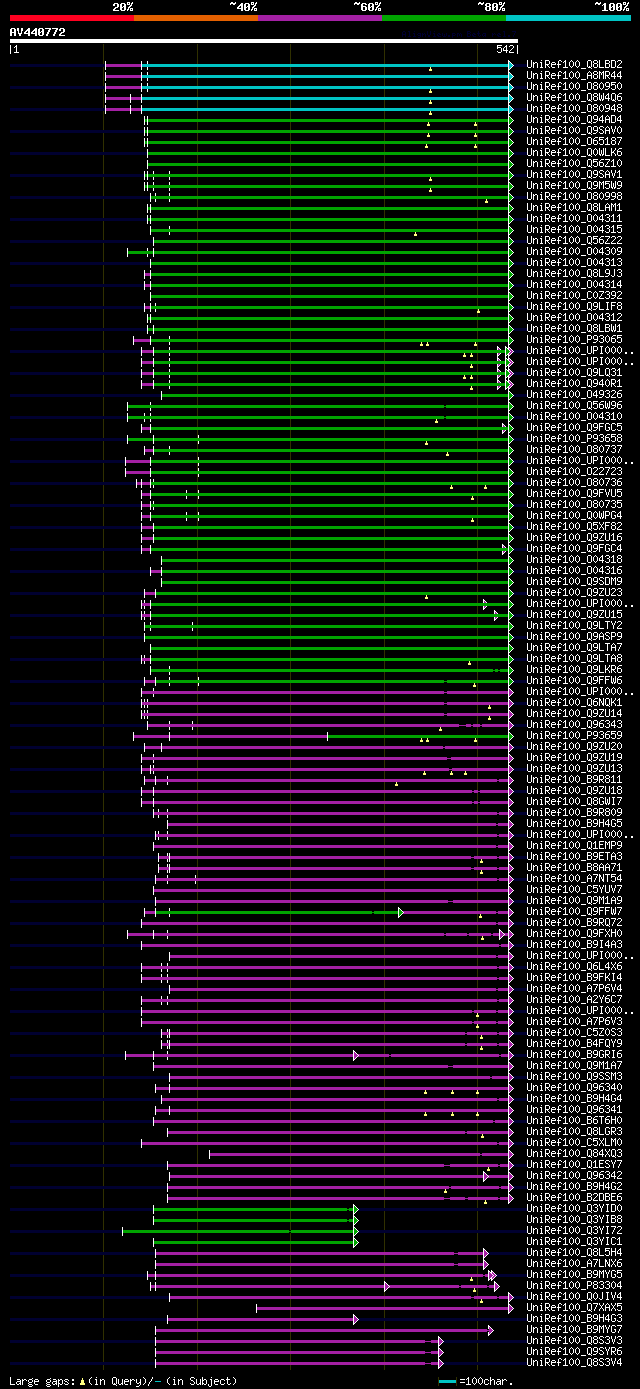Click the cyan alignment bar for UniRef100_Q8LBD2
The width and height of the screenshot is (640, 1389).
(x=327, y=65)
